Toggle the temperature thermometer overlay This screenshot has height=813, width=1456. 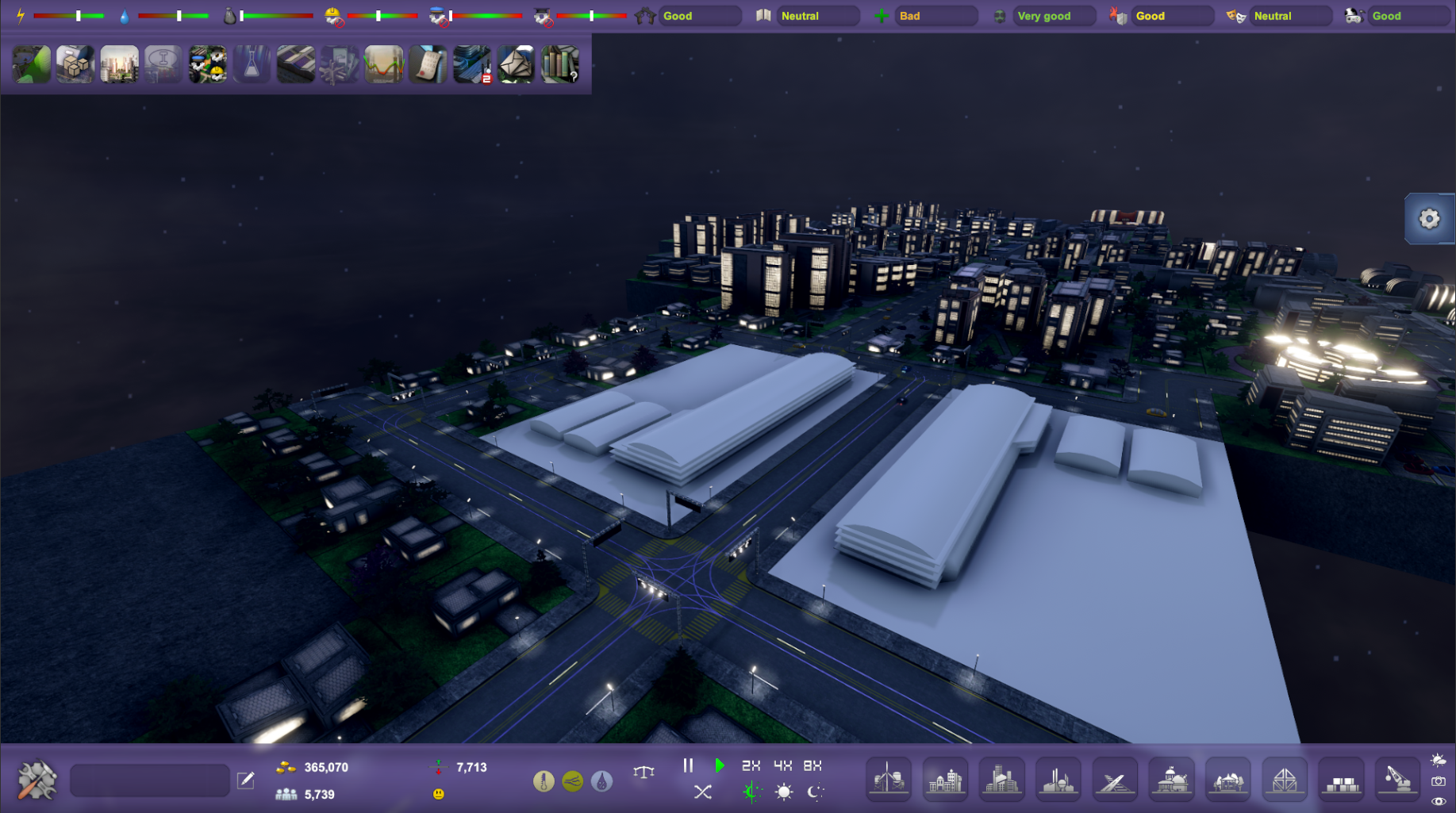(544, 781)
